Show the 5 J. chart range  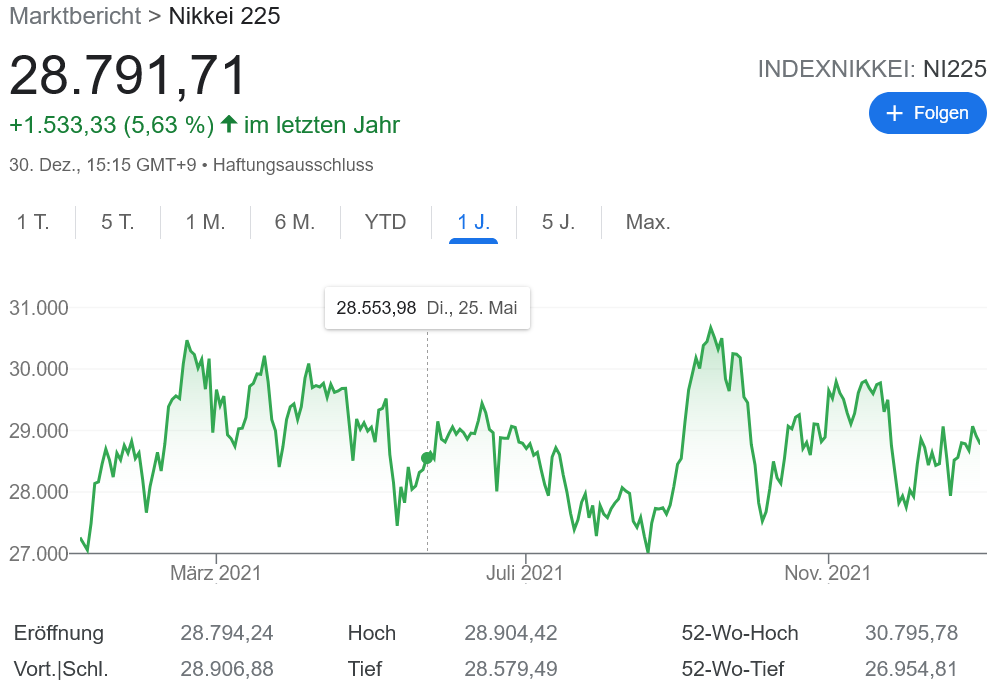(x=559, y=222)
